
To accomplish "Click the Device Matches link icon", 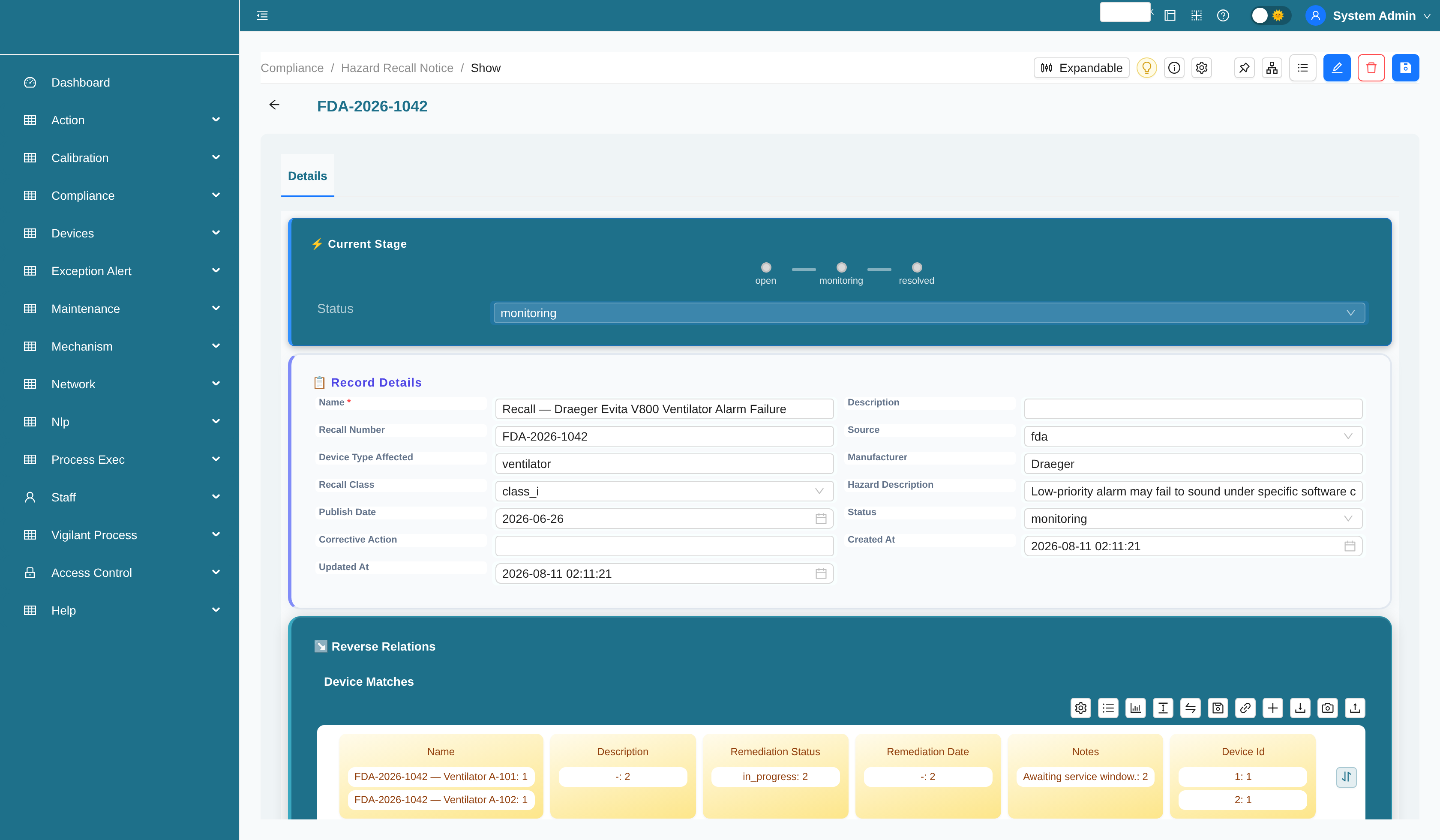I will 1245,708.
